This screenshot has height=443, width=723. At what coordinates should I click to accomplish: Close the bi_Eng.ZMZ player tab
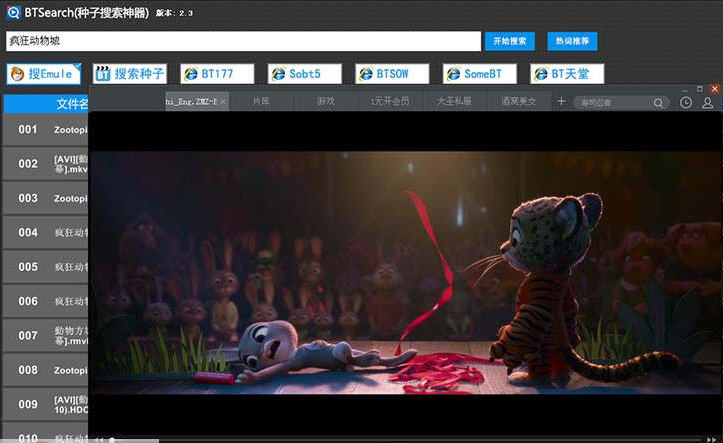pyautogui.click(x=223, y=101)
